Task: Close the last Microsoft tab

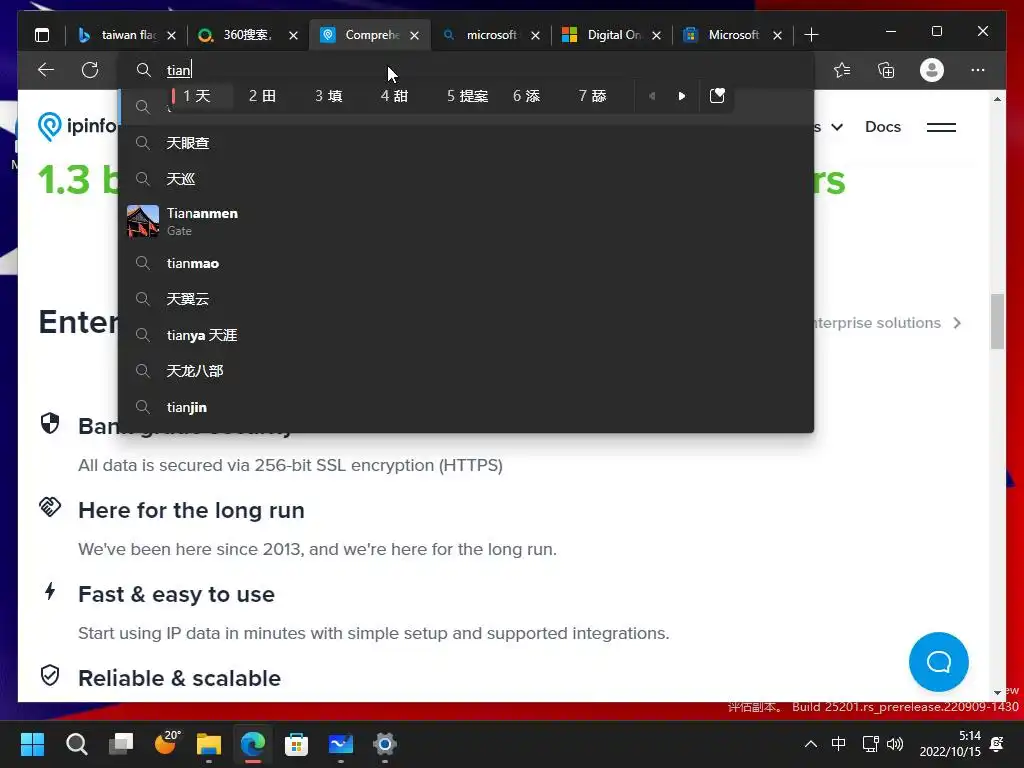Action: click(x=777, y=35)
